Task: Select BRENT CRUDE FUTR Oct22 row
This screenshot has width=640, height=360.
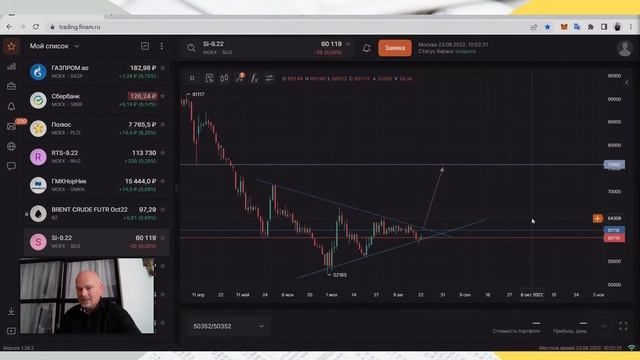Action: click(96, 213)
